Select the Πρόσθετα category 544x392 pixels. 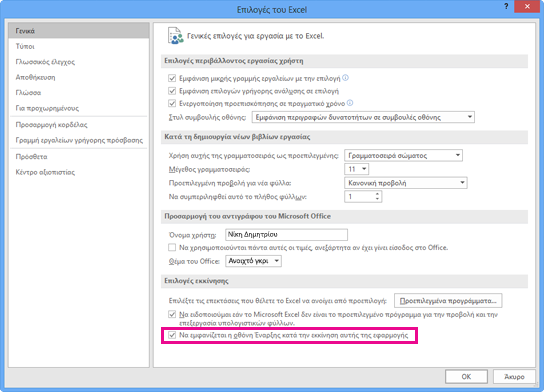tap(79, 156)
